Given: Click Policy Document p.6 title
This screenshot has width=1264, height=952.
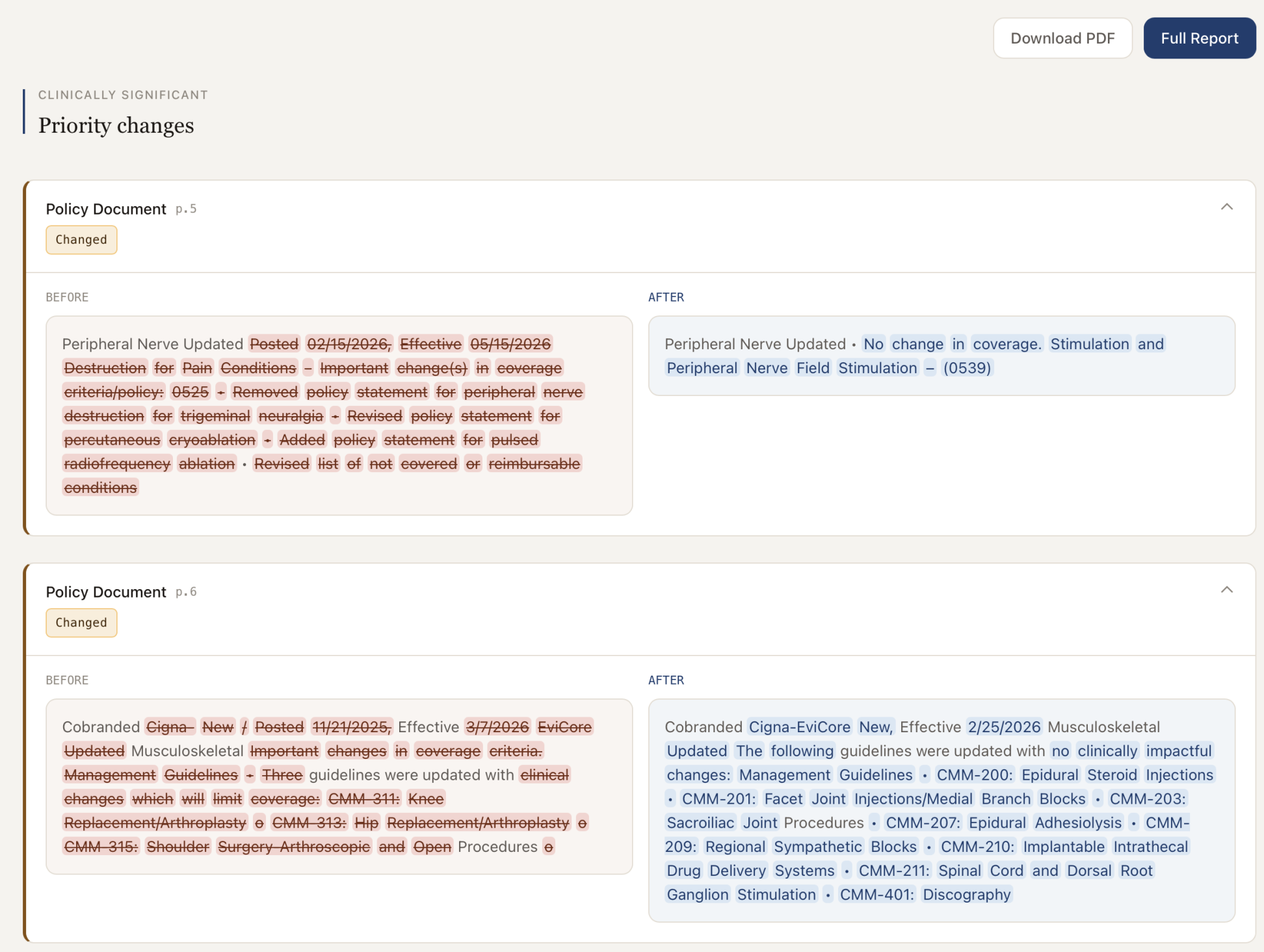Looking at the screenshot, I should (x=106, y=592).
